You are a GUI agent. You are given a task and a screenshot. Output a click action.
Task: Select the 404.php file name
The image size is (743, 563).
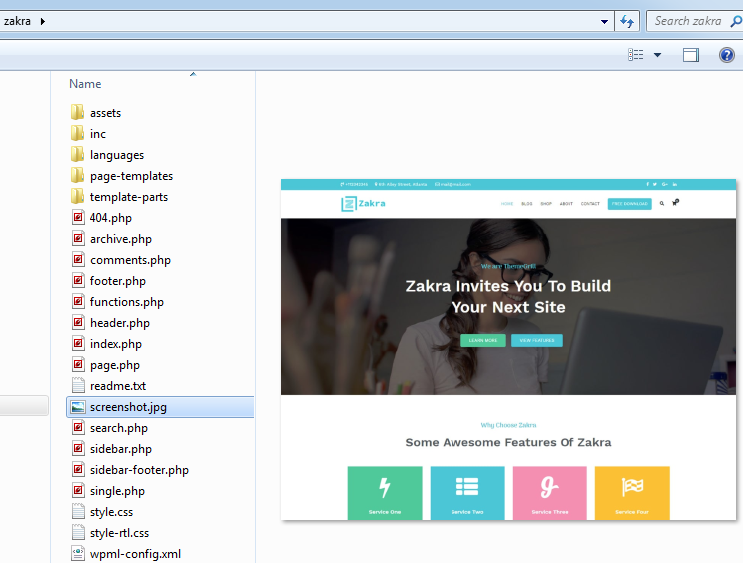[x=111, y=218]
